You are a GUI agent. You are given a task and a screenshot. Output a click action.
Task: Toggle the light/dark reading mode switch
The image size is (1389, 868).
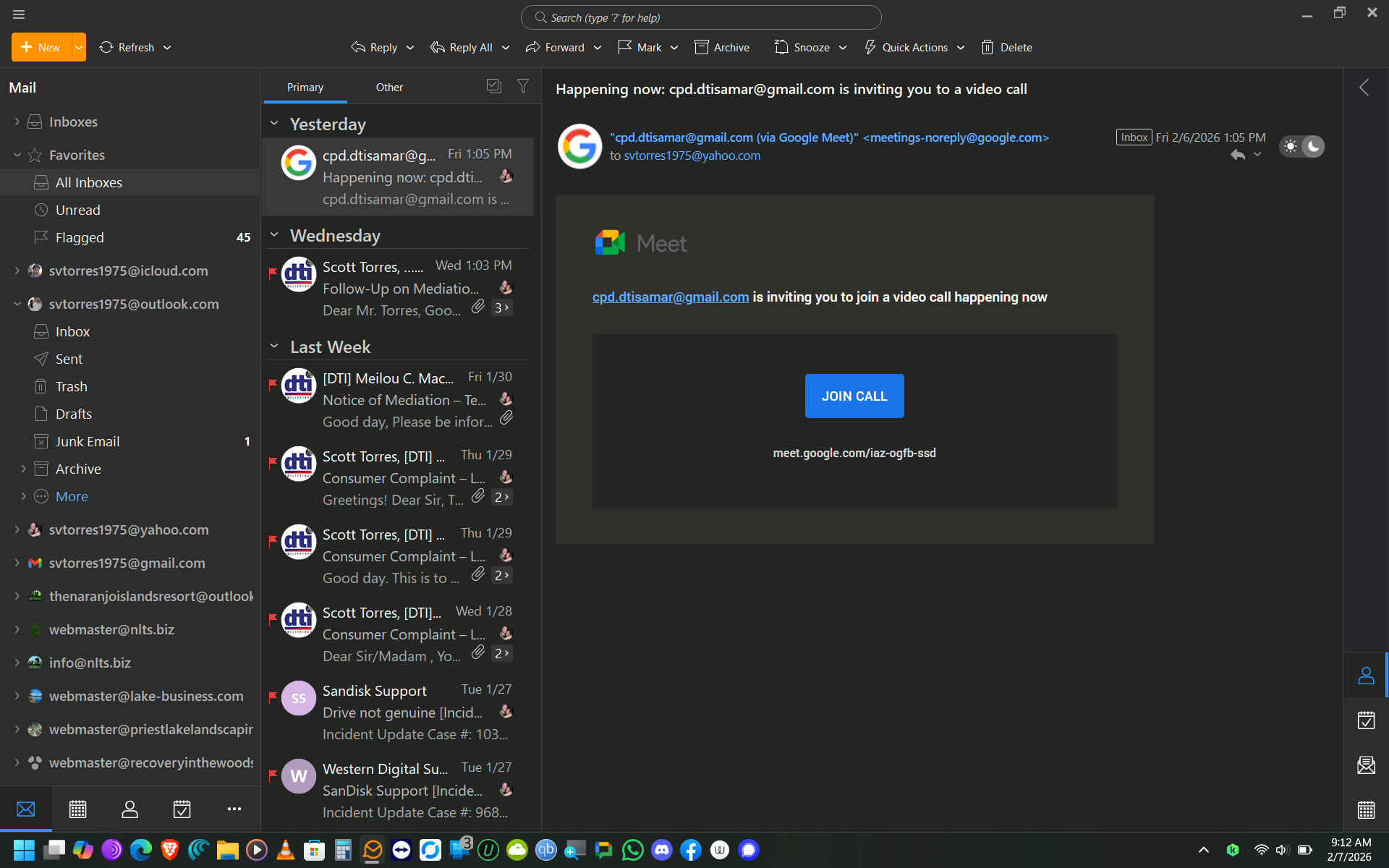pos(1302,147)
